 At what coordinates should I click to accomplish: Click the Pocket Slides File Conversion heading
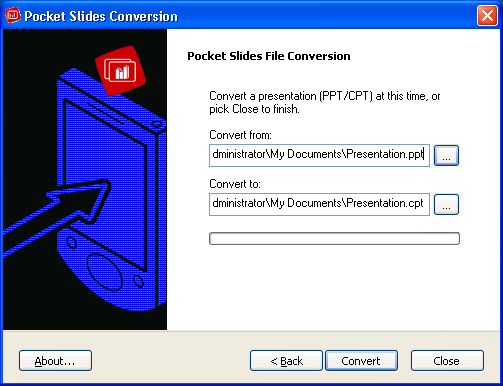click(269, 56)
